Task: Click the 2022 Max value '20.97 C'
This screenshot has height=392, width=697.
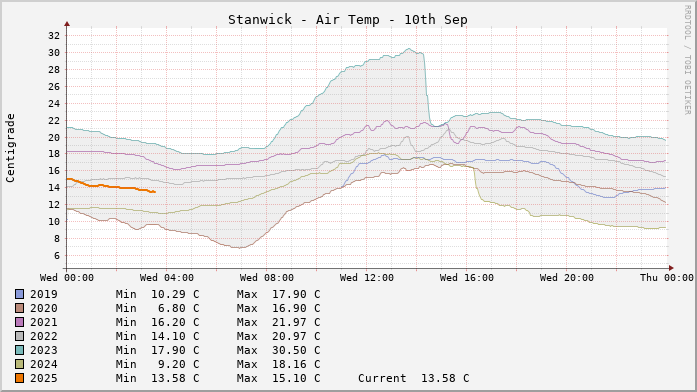Action: (x=296, y=336)
